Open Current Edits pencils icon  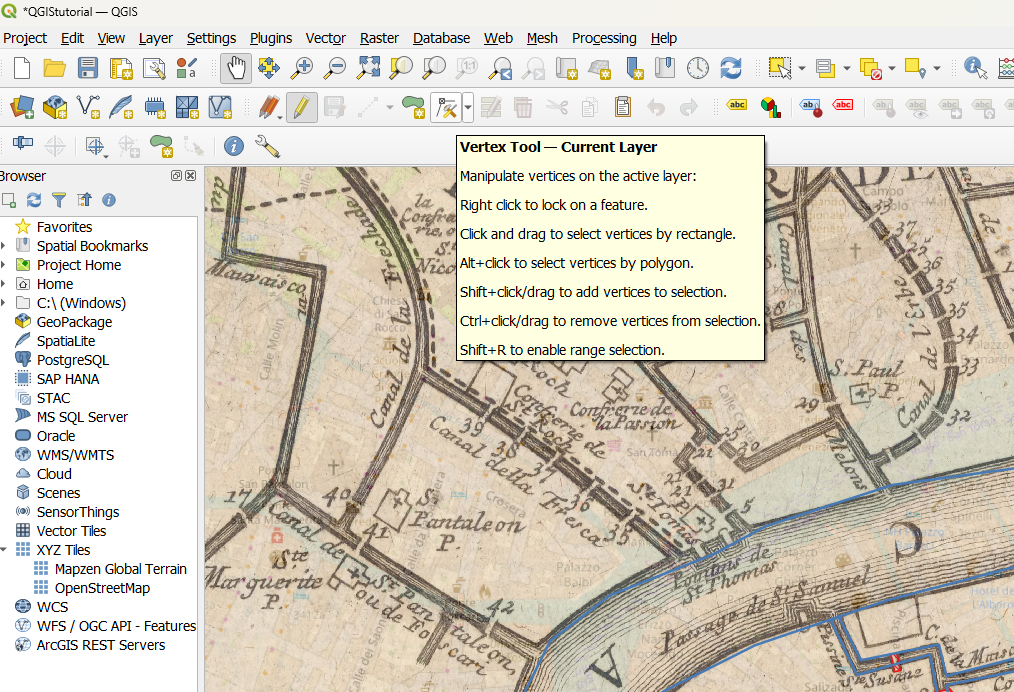point(268,107)
